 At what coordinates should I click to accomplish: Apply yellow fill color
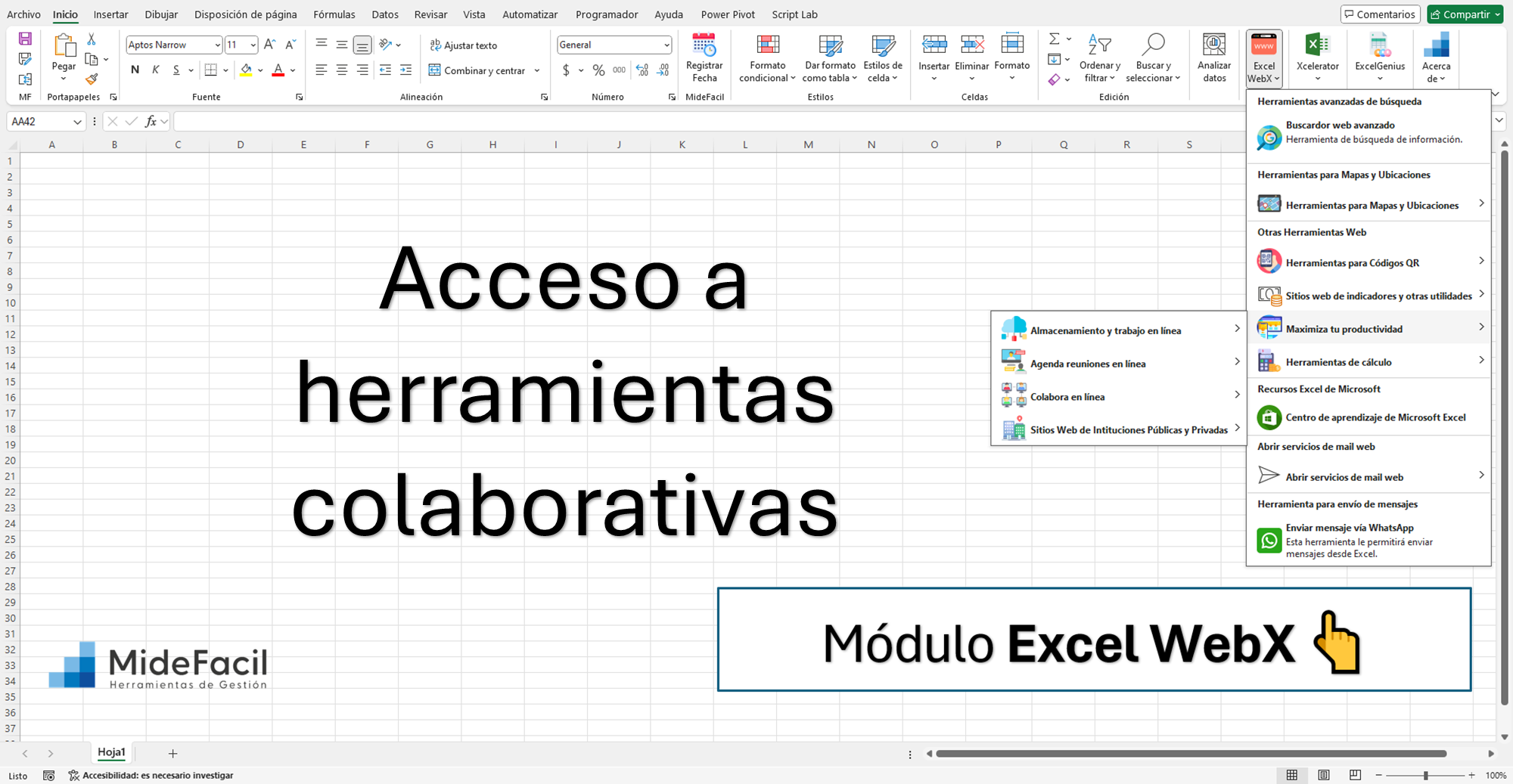pos(246,70)
